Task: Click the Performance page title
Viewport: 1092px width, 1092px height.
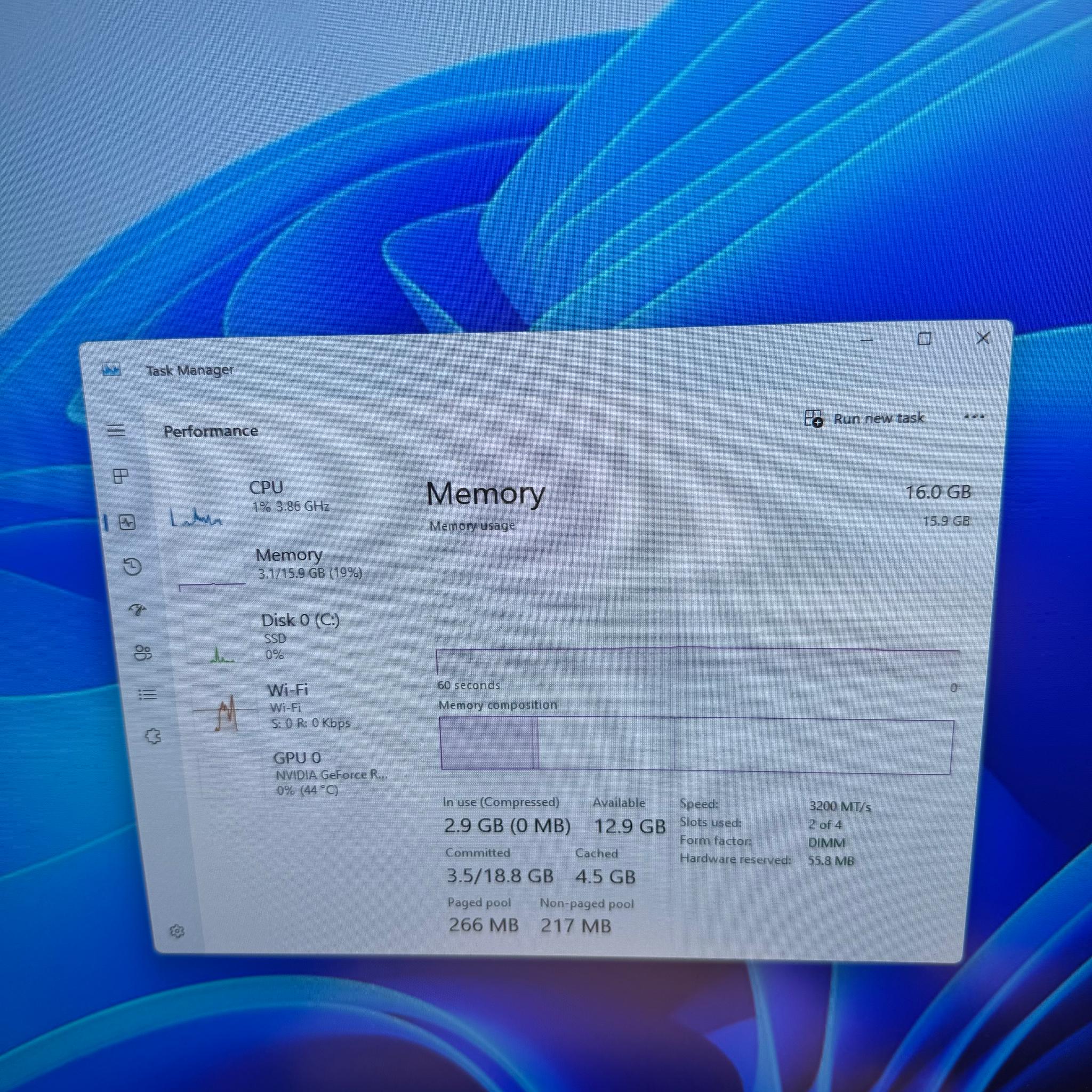Action: 211,431
